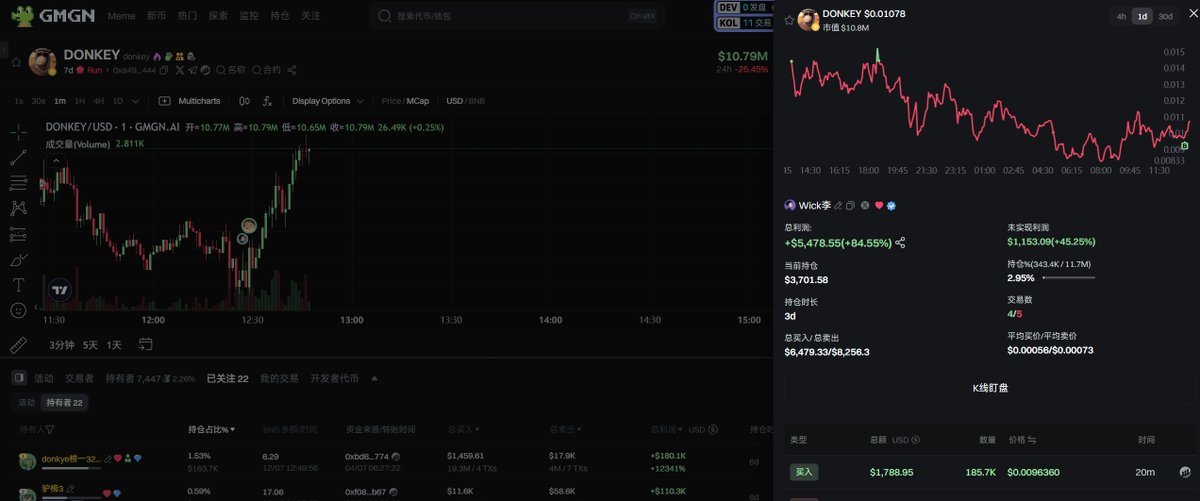Select the 30d chart range
The width and height of the screenshot is (1200, 501).
[x=1165, y=16]
